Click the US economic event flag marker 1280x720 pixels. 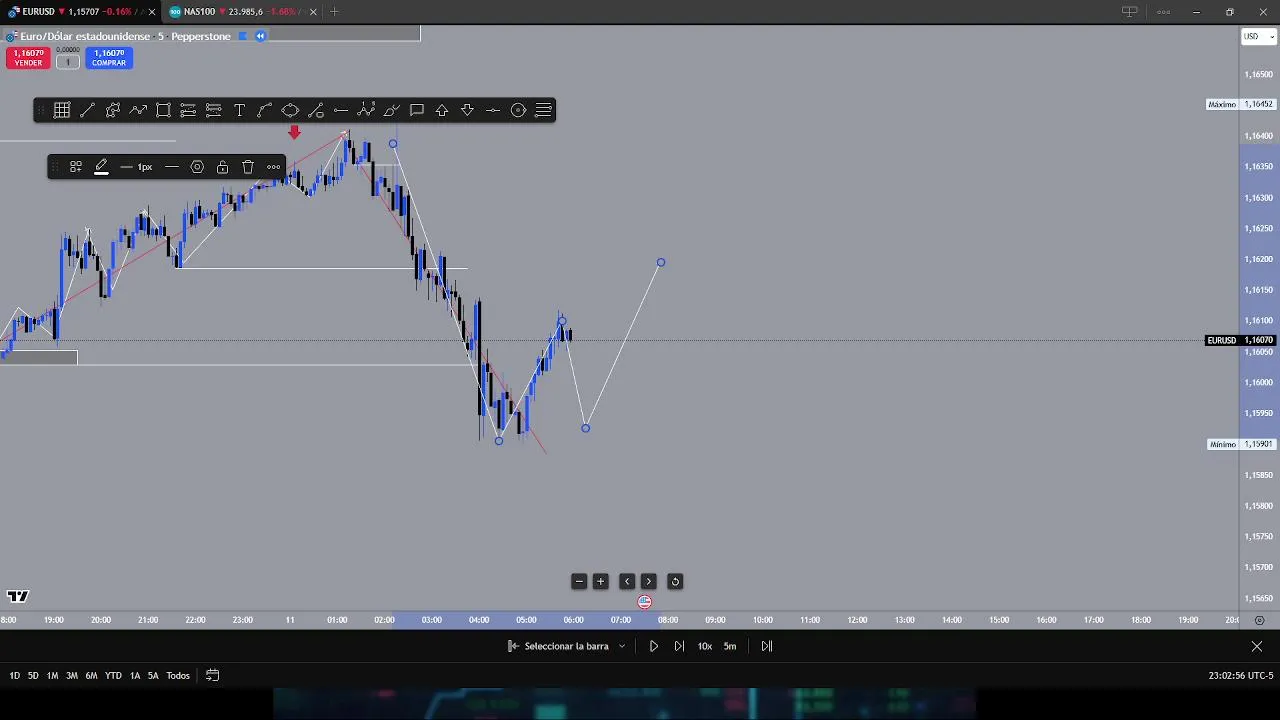click(645, 602)
